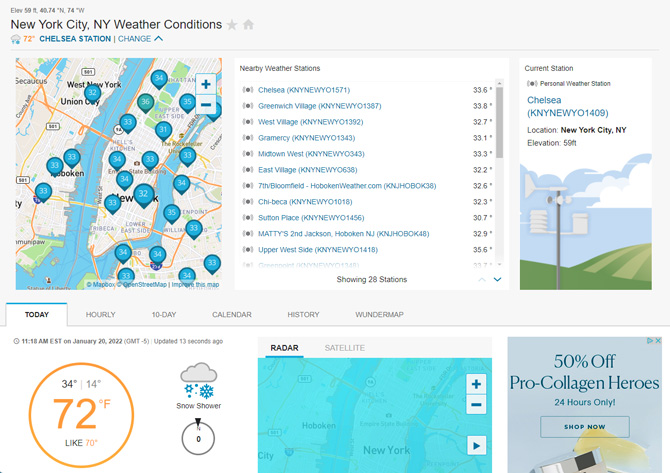The height and width of the screenshot is (473, 670).
Task: Close the ad with the X icon
Action: click(x=658, y=341)
